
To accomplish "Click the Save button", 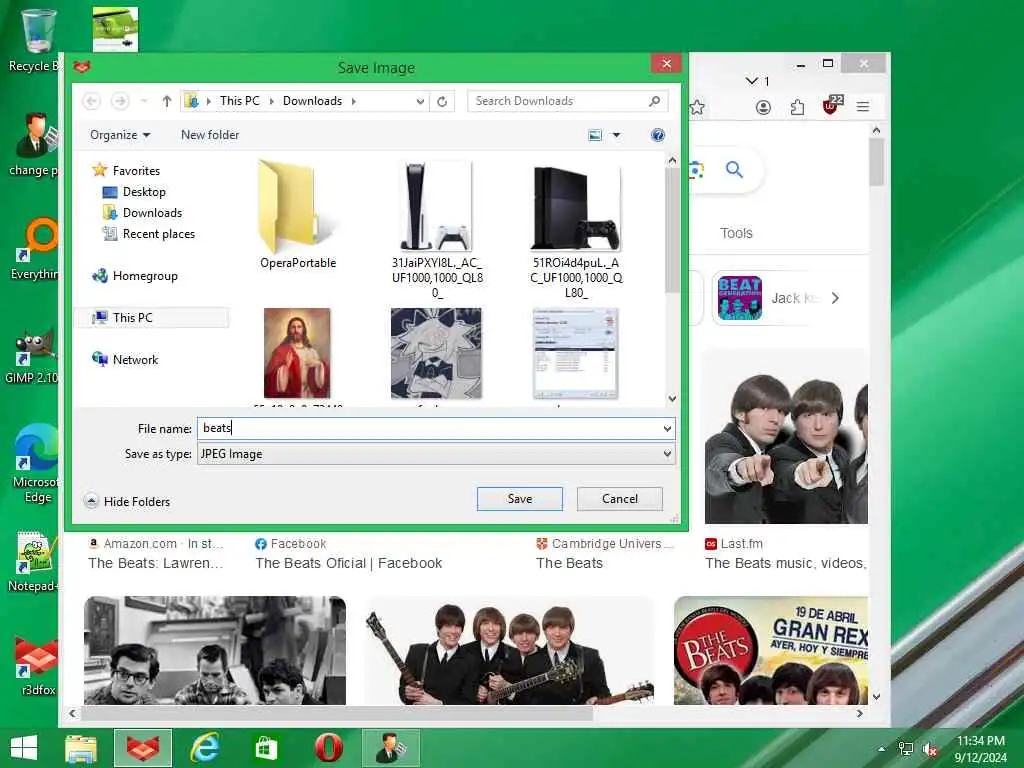I will 520,499.
